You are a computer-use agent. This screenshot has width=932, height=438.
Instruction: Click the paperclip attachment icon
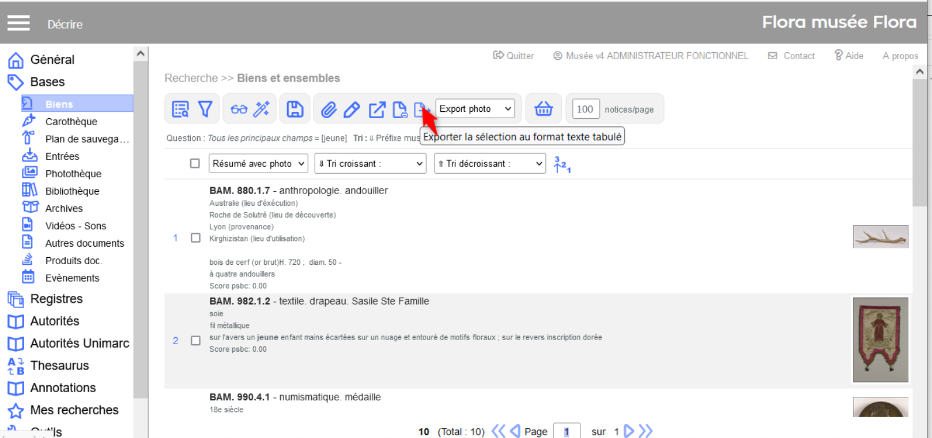pyautogui.click(x=327, y=109)
